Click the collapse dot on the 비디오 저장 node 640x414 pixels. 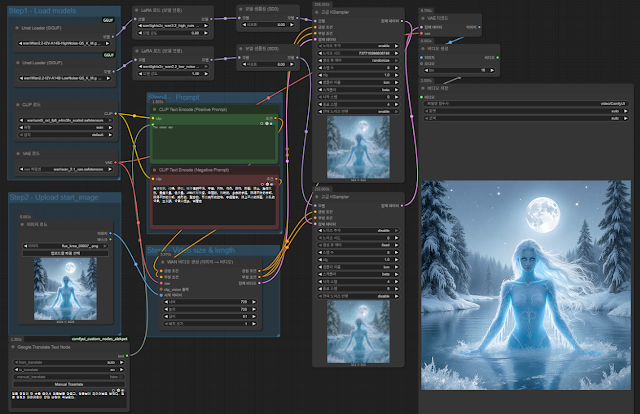[x=423, y=88]
